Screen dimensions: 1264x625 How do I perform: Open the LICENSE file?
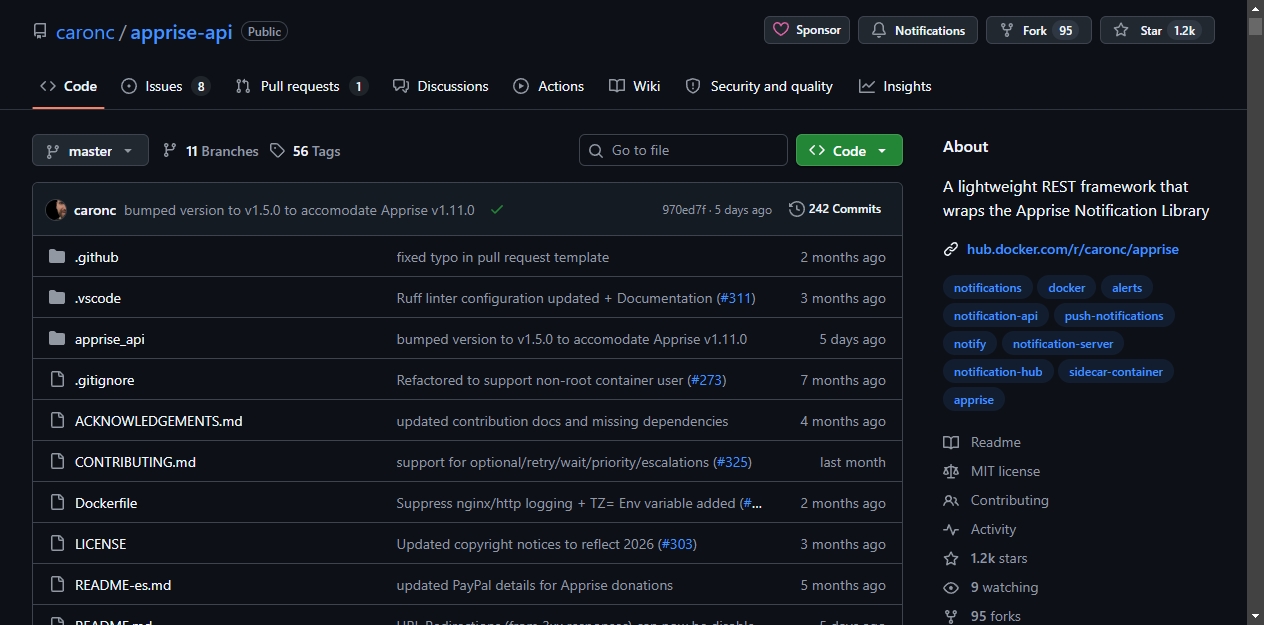point(100,544)
